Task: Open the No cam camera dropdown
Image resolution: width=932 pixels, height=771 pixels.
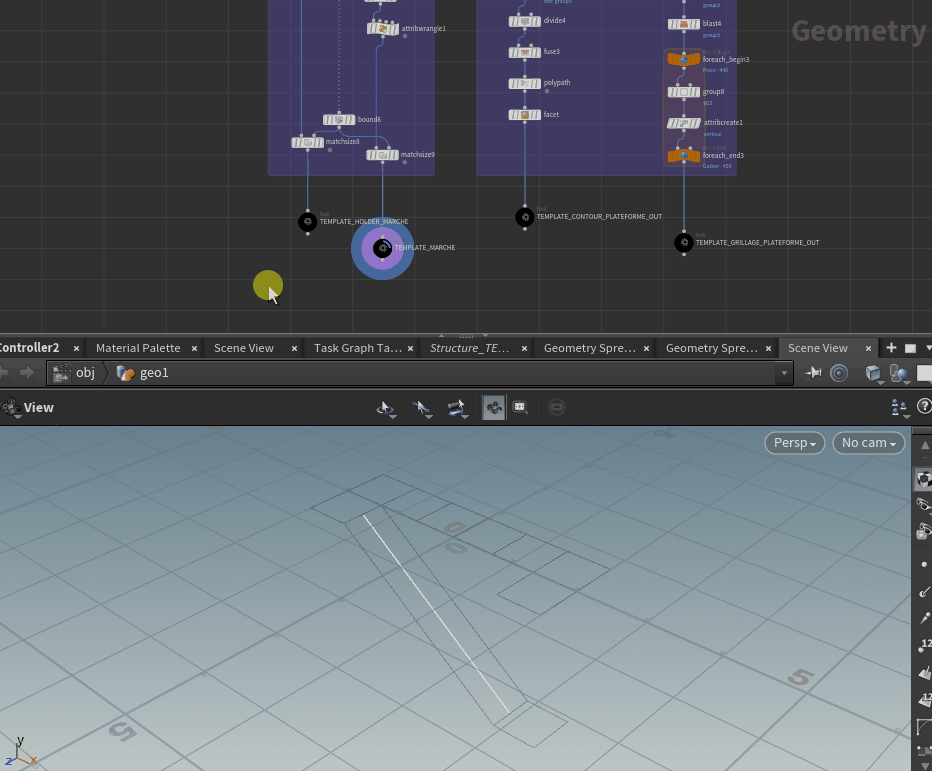Action: pos(868,443)
